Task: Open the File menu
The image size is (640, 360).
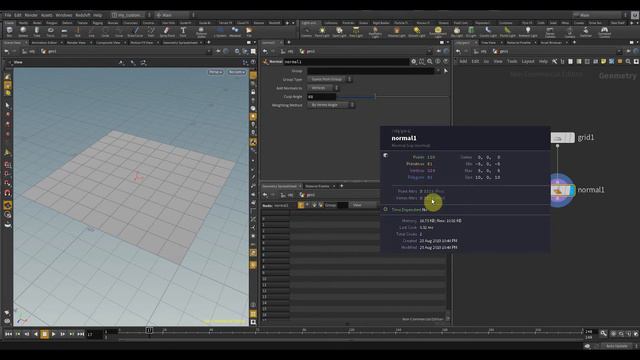Action: (8, 15)
